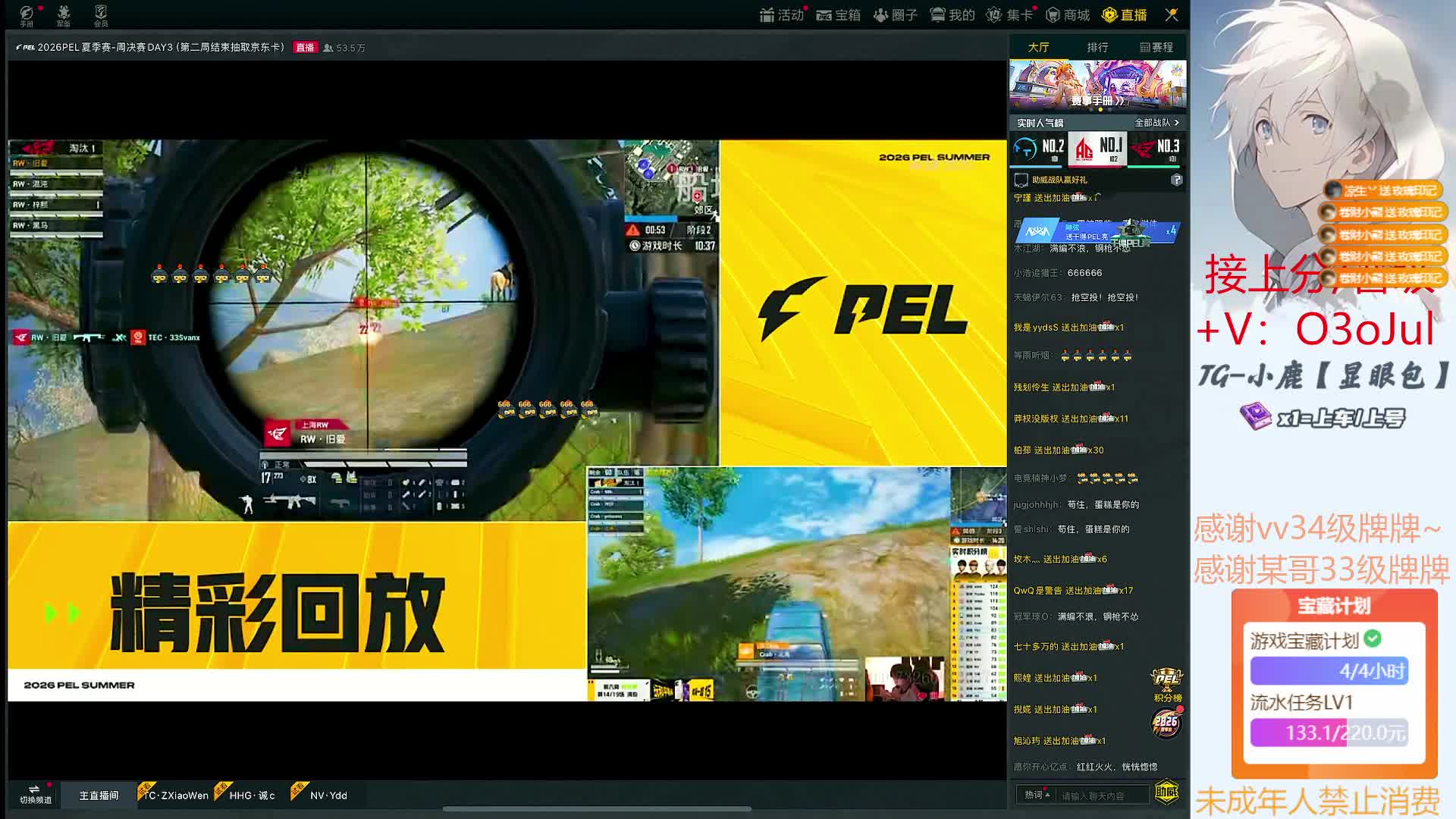
Task: Toggle the 切换频道 channel switch
Action: click(x=35, y=794)
